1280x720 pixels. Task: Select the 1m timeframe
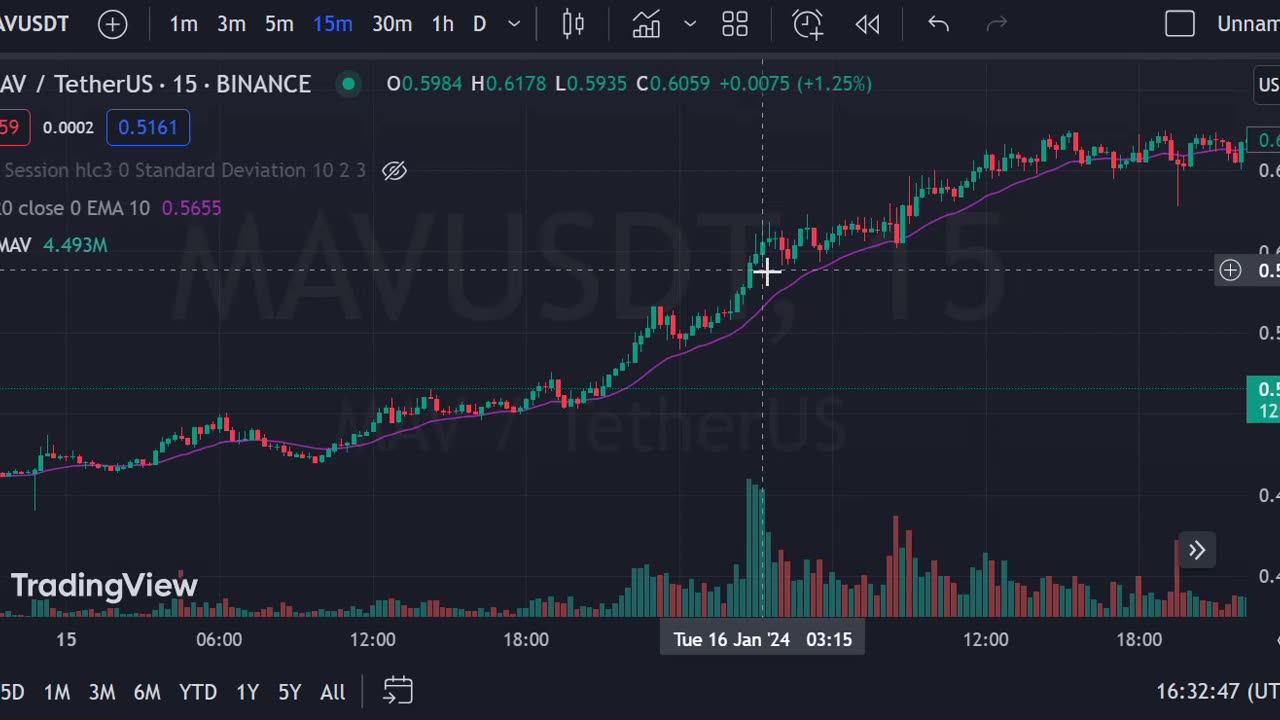(183, 24)
